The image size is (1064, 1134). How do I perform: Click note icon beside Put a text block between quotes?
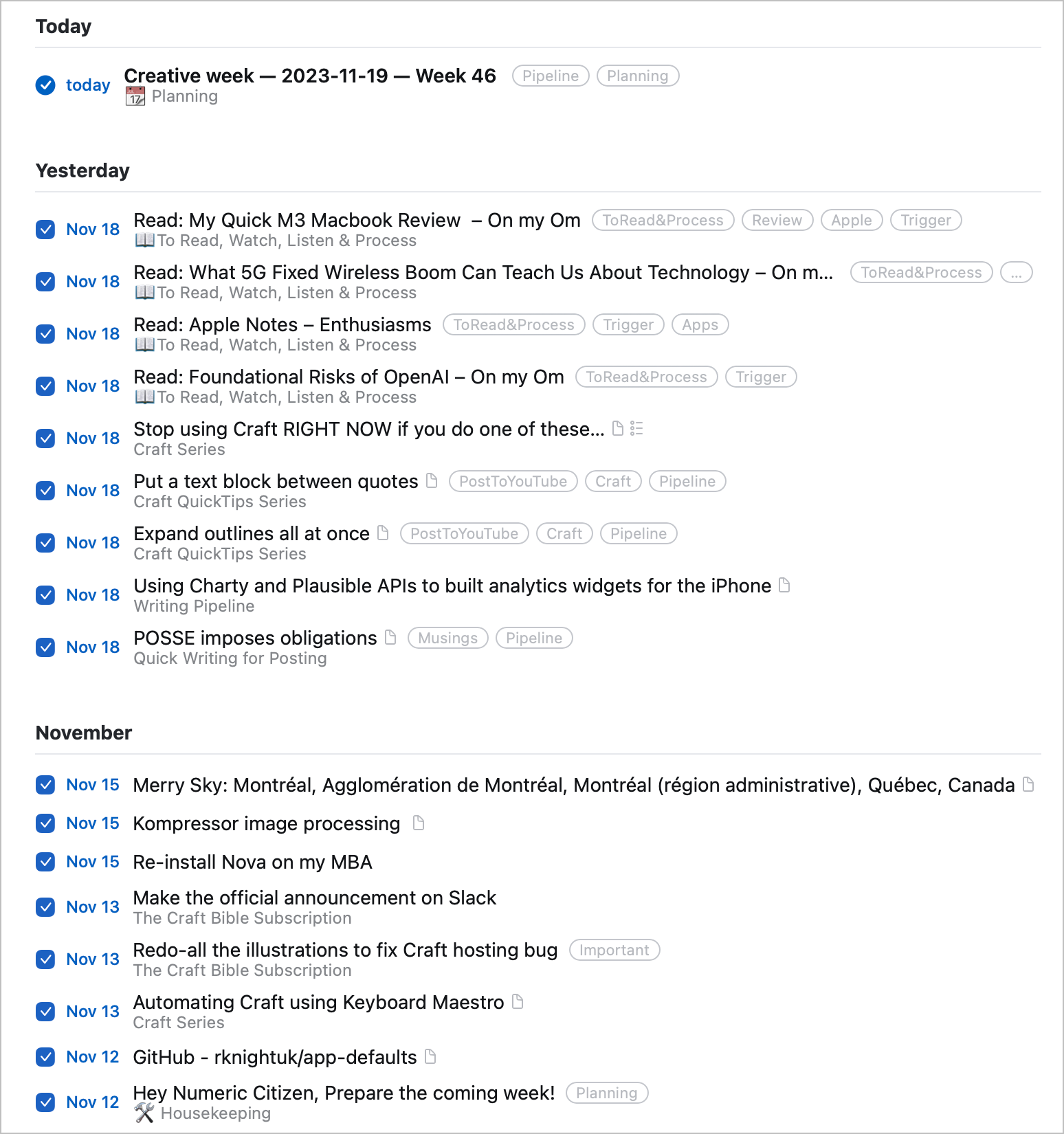tap(432, 480)
